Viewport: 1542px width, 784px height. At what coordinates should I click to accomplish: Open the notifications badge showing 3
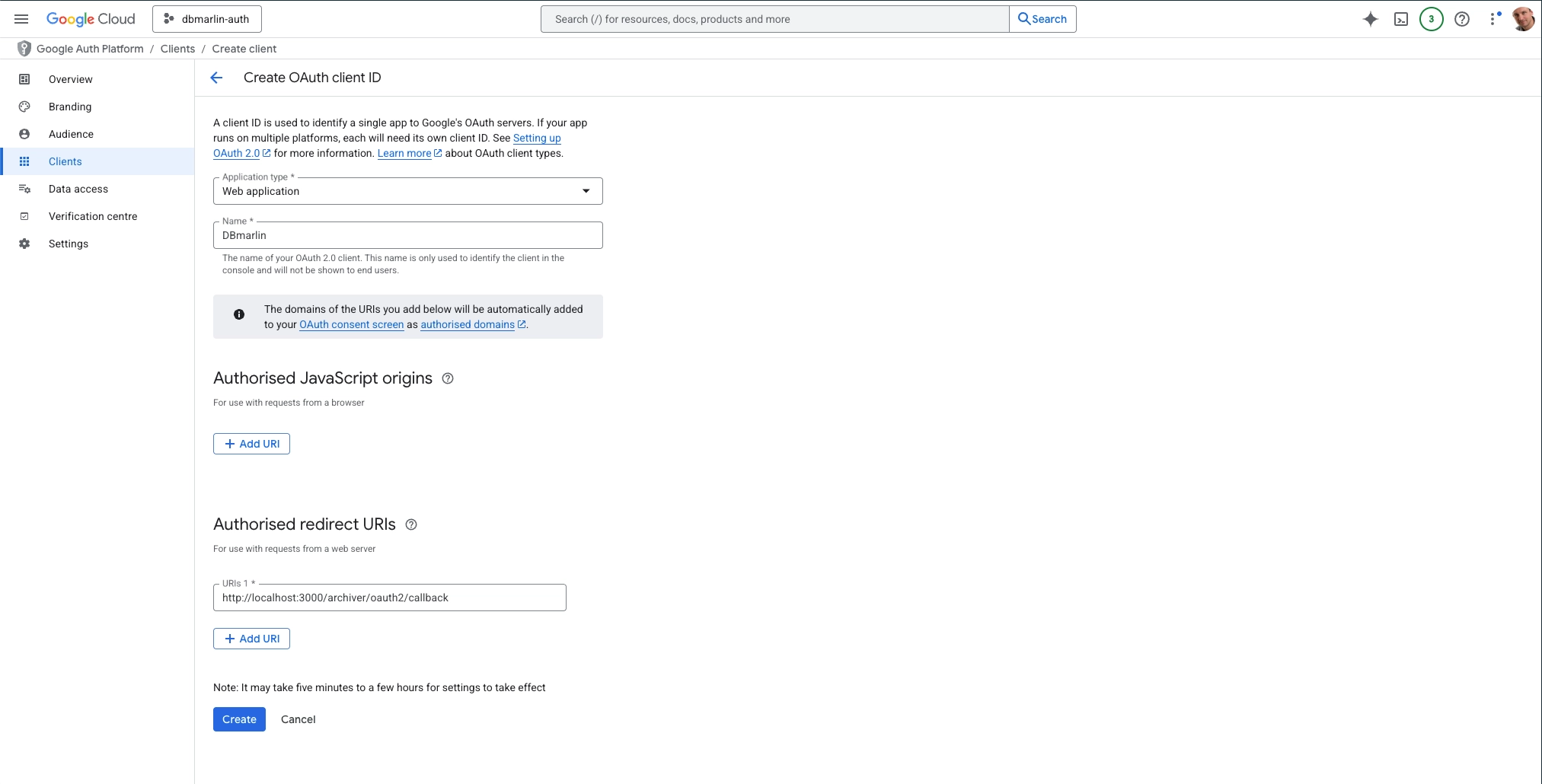1431,19
